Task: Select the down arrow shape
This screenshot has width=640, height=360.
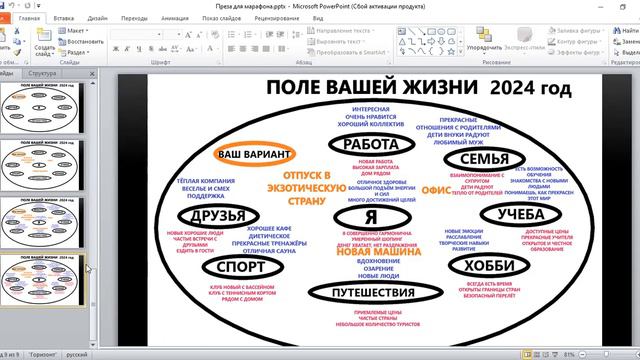Action: click(441, 42)
